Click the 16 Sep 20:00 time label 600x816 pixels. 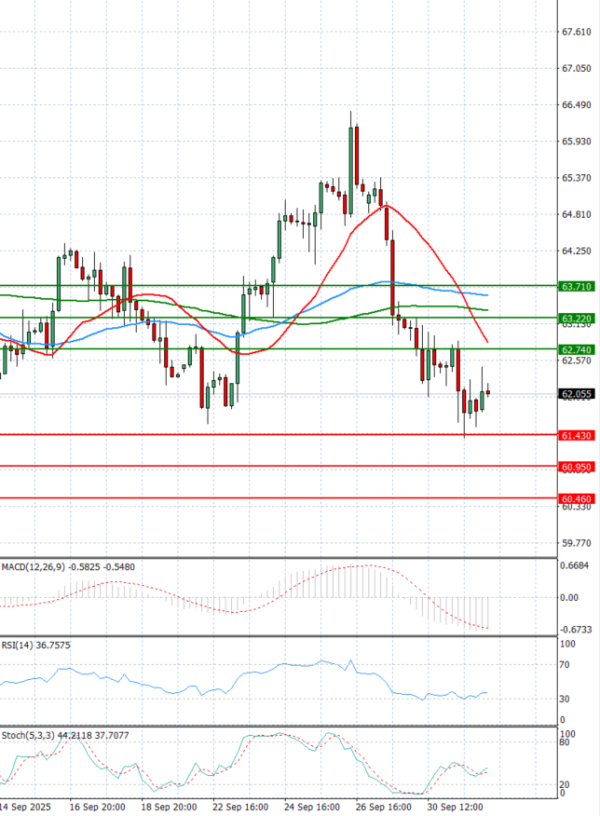tap(97, 806)
